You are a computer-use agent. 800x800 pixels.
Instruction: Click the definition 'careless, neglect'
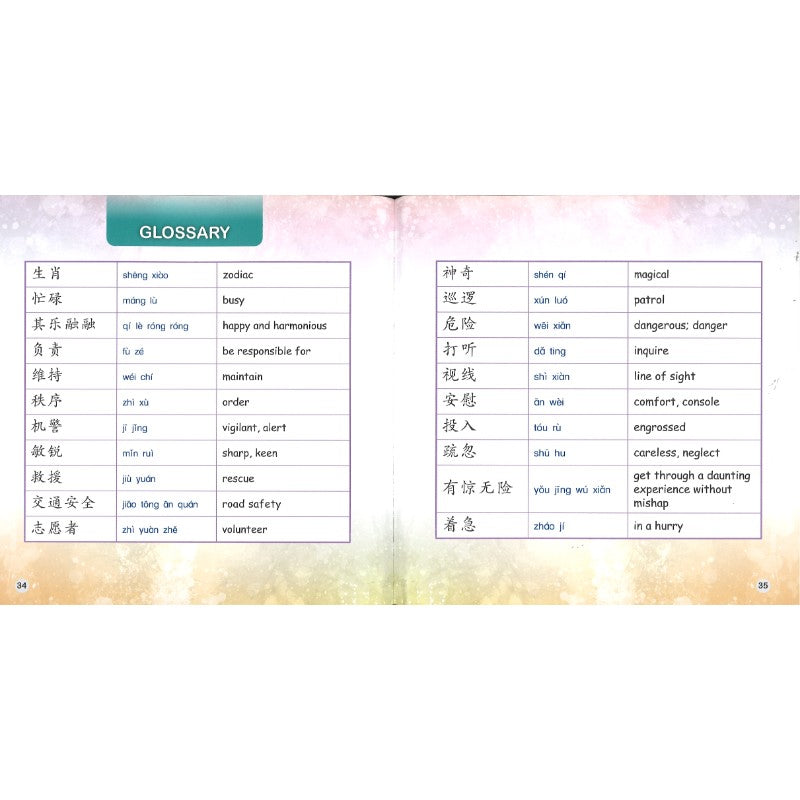tap(676, 453)
